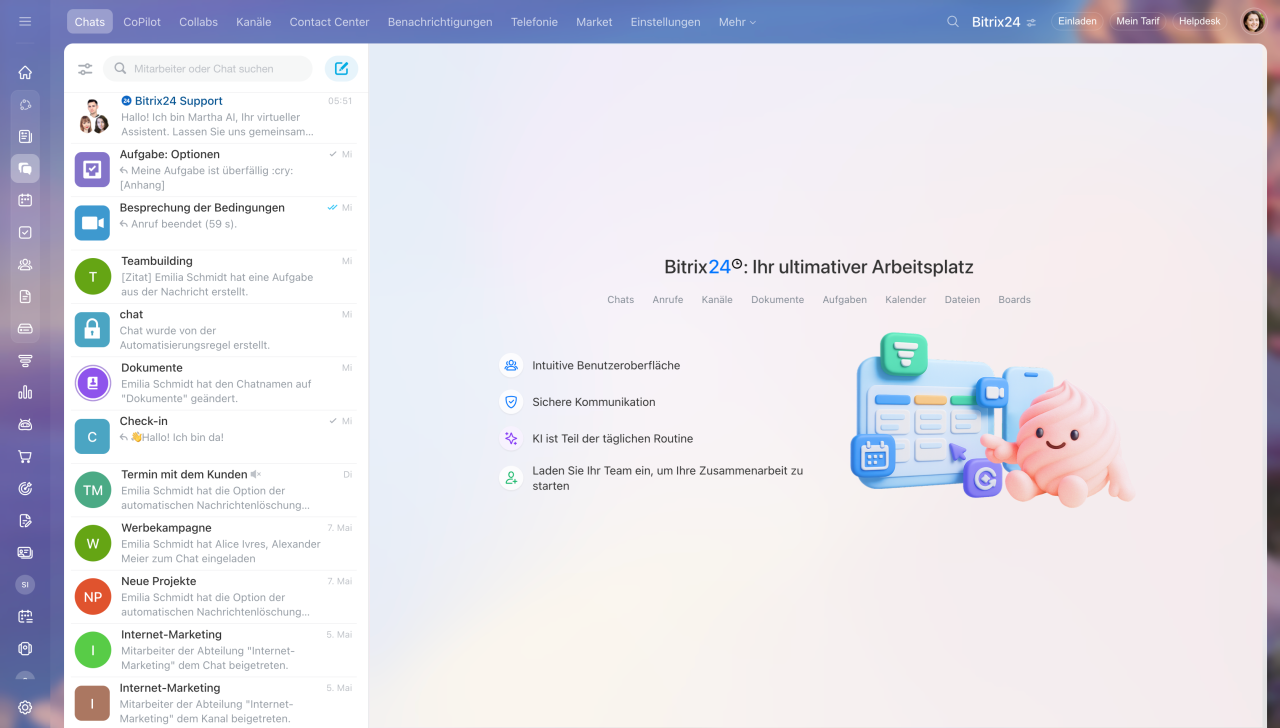
Task: Open the documents page icon in sidebar
Action: pos(25,296)
